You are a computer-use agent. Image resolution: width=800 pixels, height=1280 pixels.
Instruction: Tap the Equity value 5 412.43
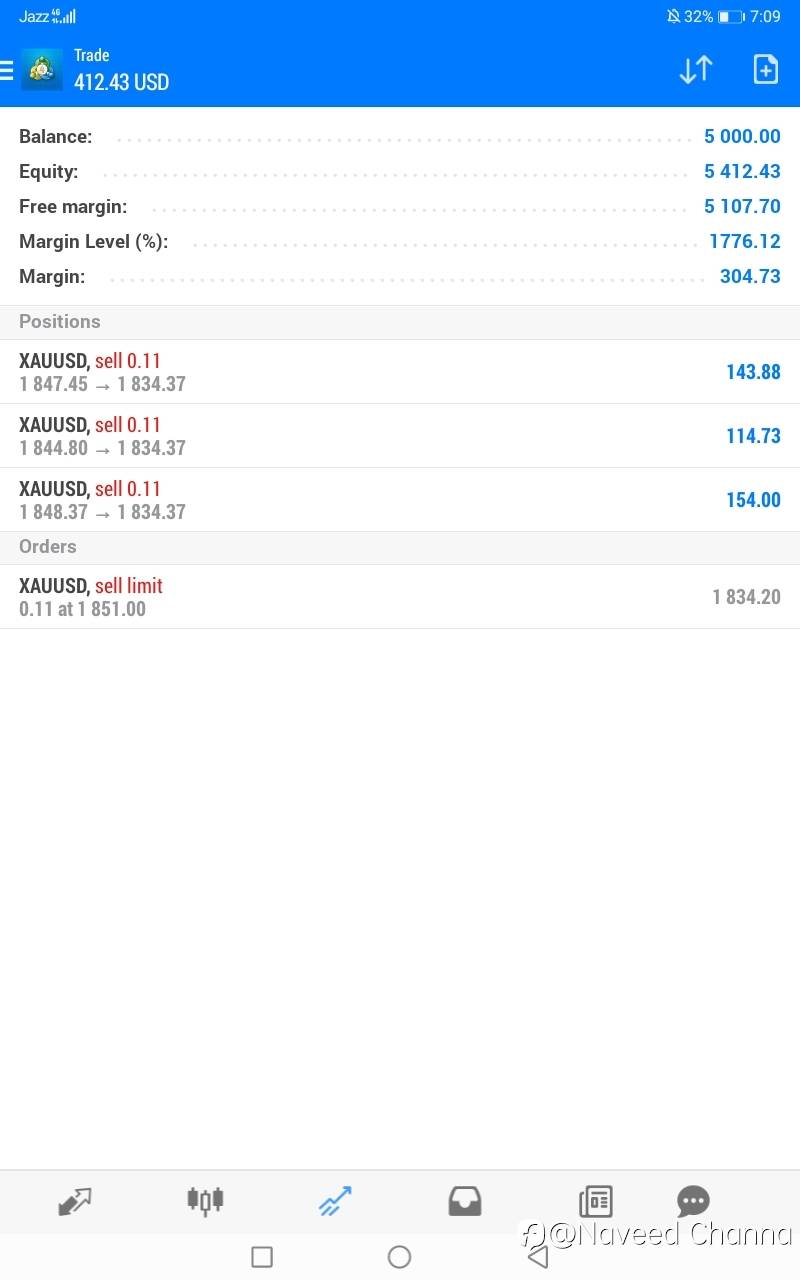(x=741, y=172)
